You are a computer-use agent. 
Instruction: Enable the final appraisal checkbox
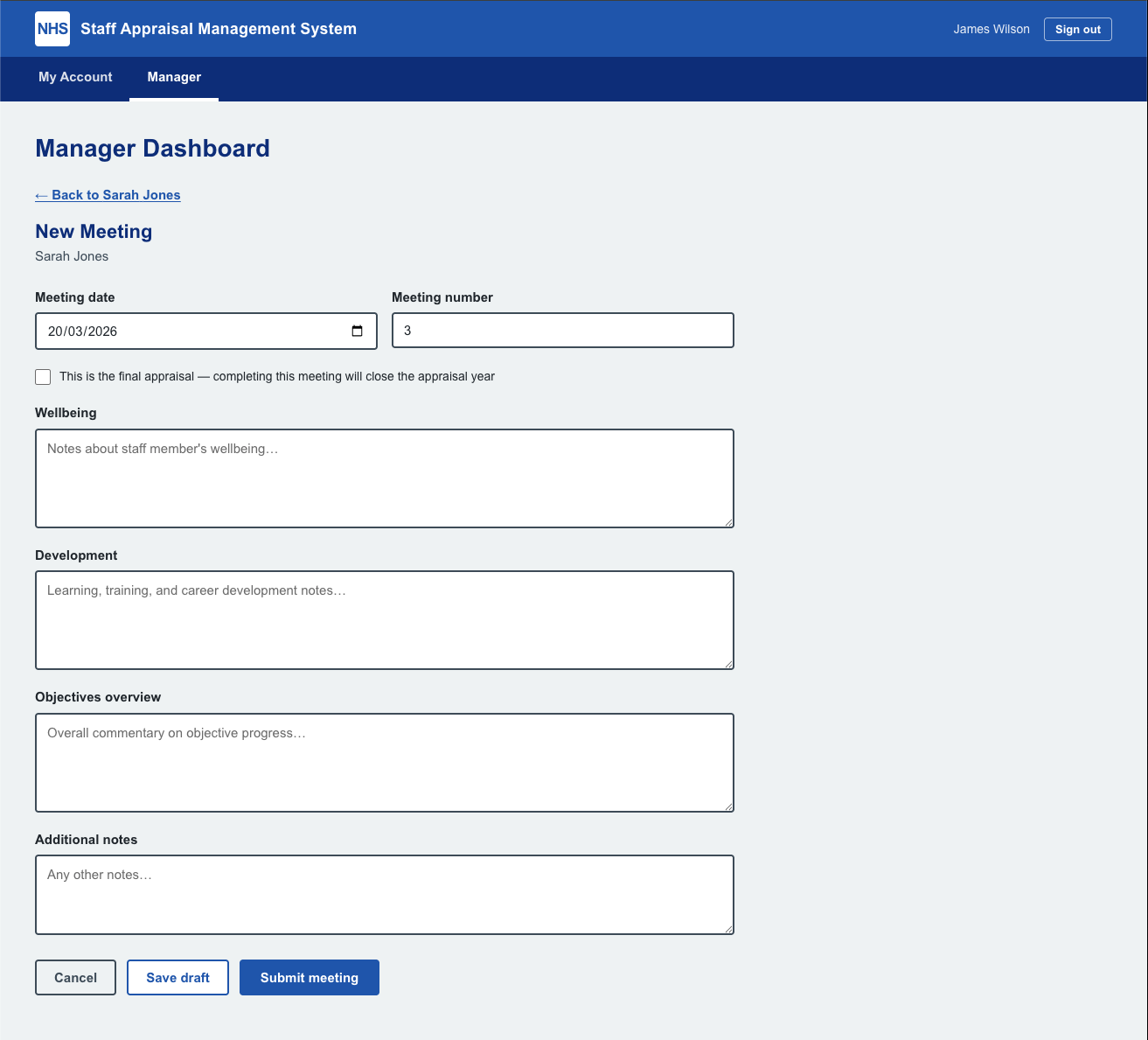coord(42,376)
